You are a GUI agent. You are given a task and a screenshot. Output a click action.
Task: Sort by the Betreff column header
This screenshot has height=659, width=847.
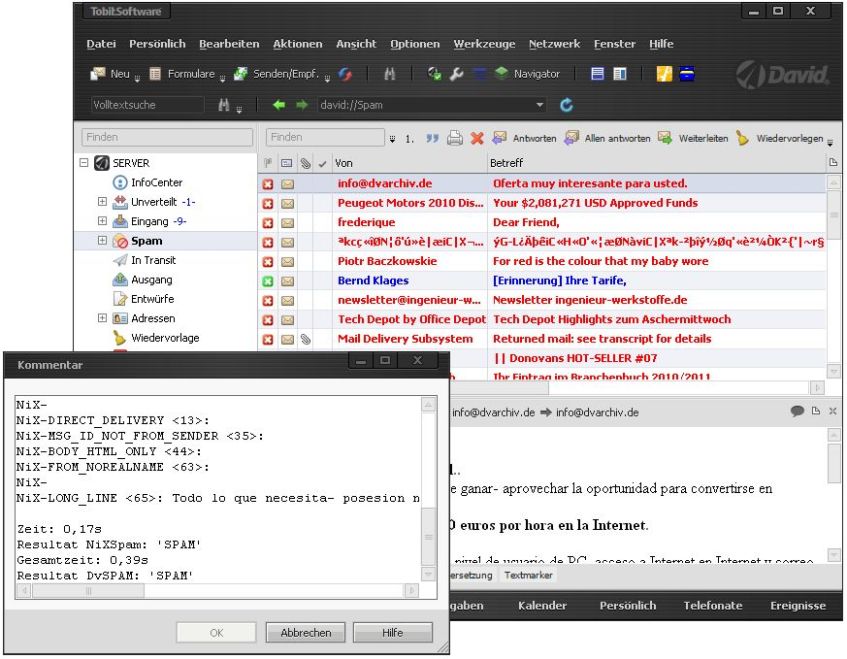point(656,163)
